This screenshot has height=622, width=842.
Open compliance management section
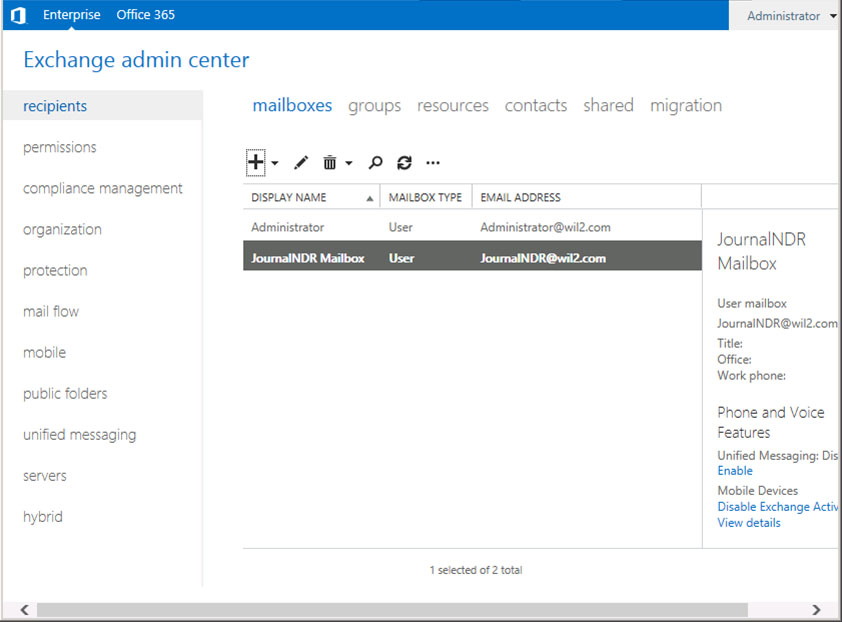103,189
